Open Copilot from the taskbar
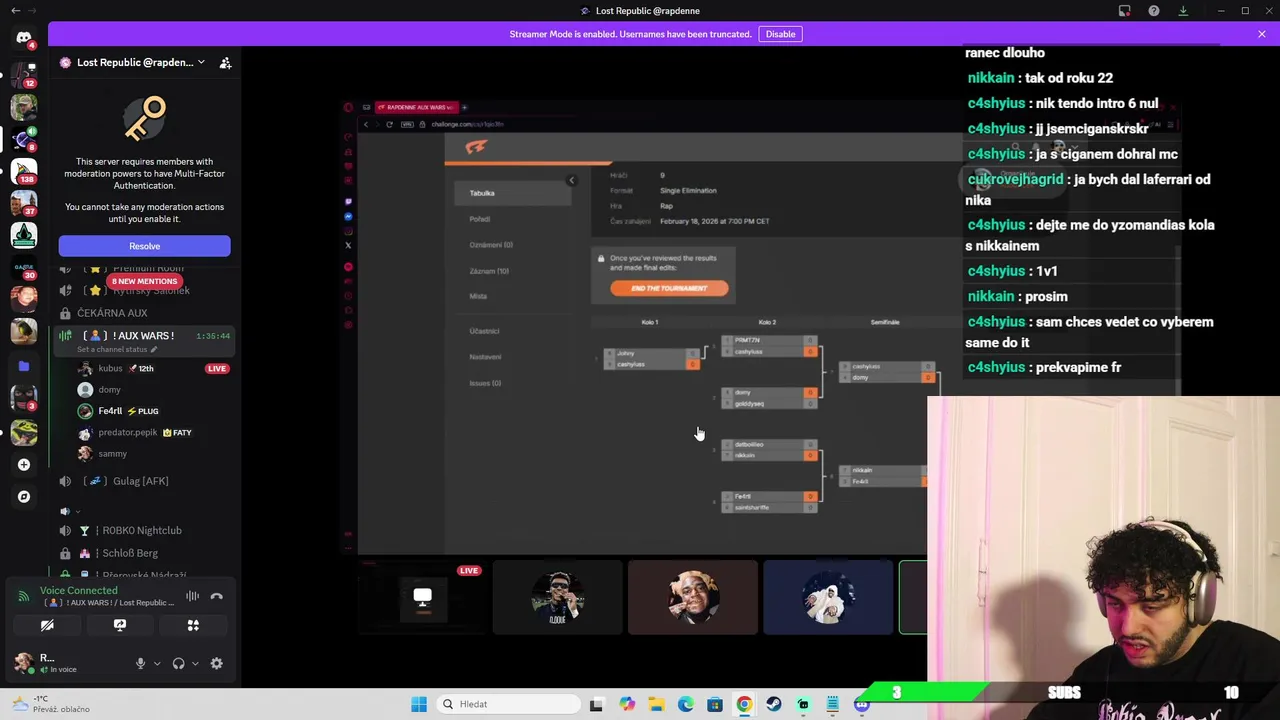Screen dimensions: 1280x720 coord(627,704)
